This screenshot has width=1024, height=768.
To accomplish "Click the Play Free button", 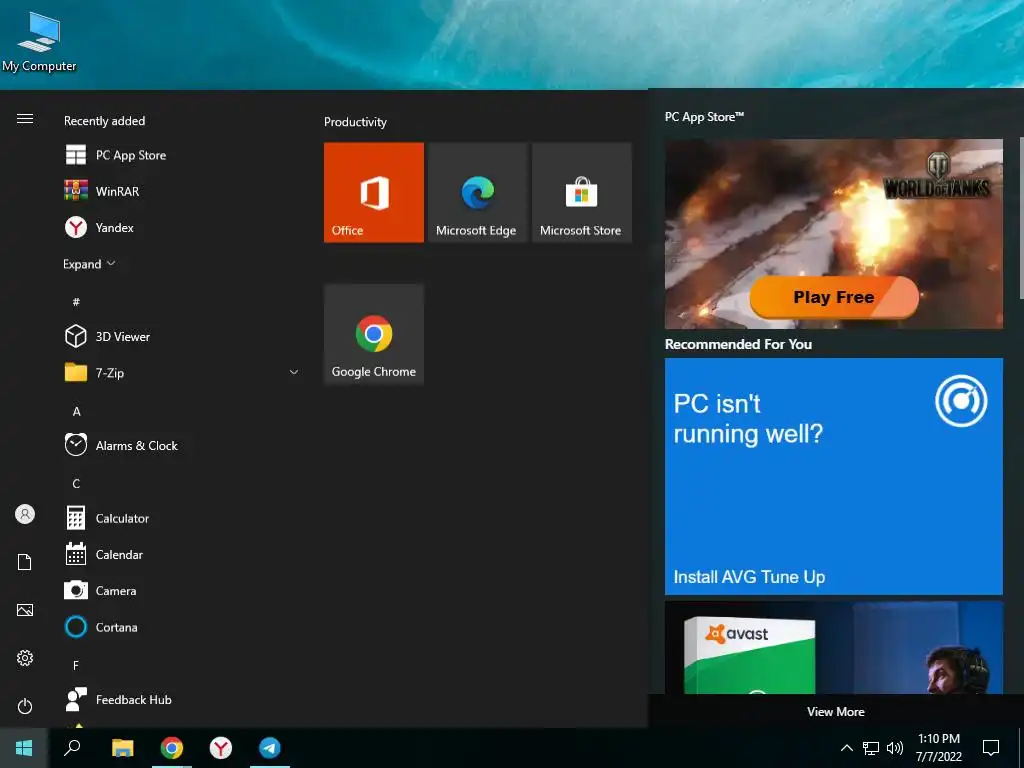I will coord(834,297).
